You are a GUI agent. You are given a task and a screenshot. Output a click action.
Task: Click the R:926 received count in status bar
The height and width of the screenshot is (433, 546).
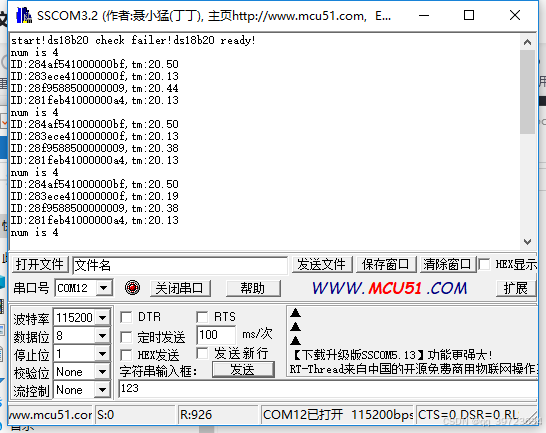pyautogui.click(x=217, y=415)
